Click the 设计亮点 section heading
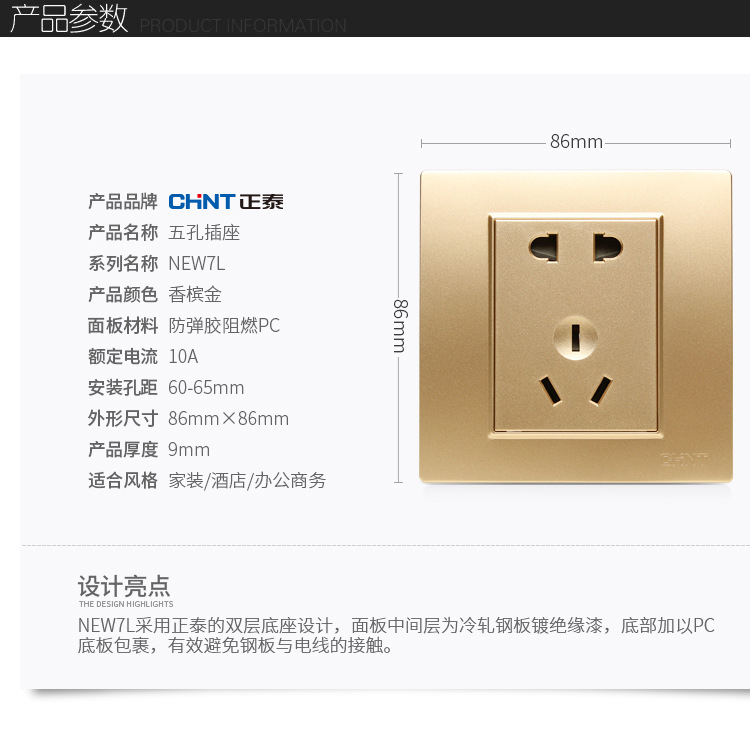Viewport: 750px width, 751px height. [124, 586]
